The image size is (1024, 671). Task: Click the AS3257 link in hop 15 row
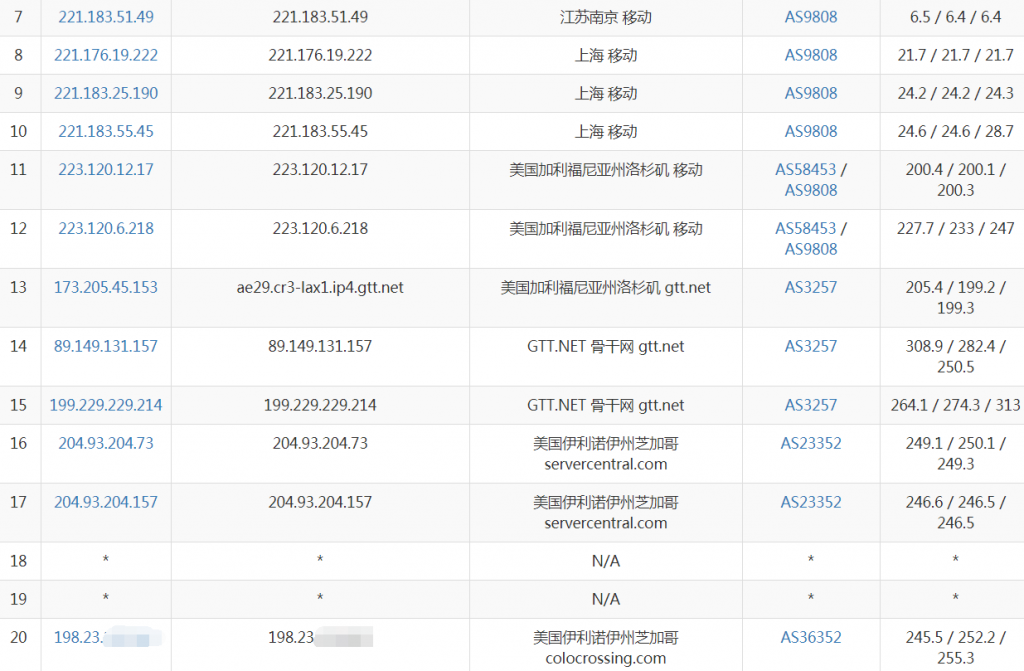tap(810, 405)
